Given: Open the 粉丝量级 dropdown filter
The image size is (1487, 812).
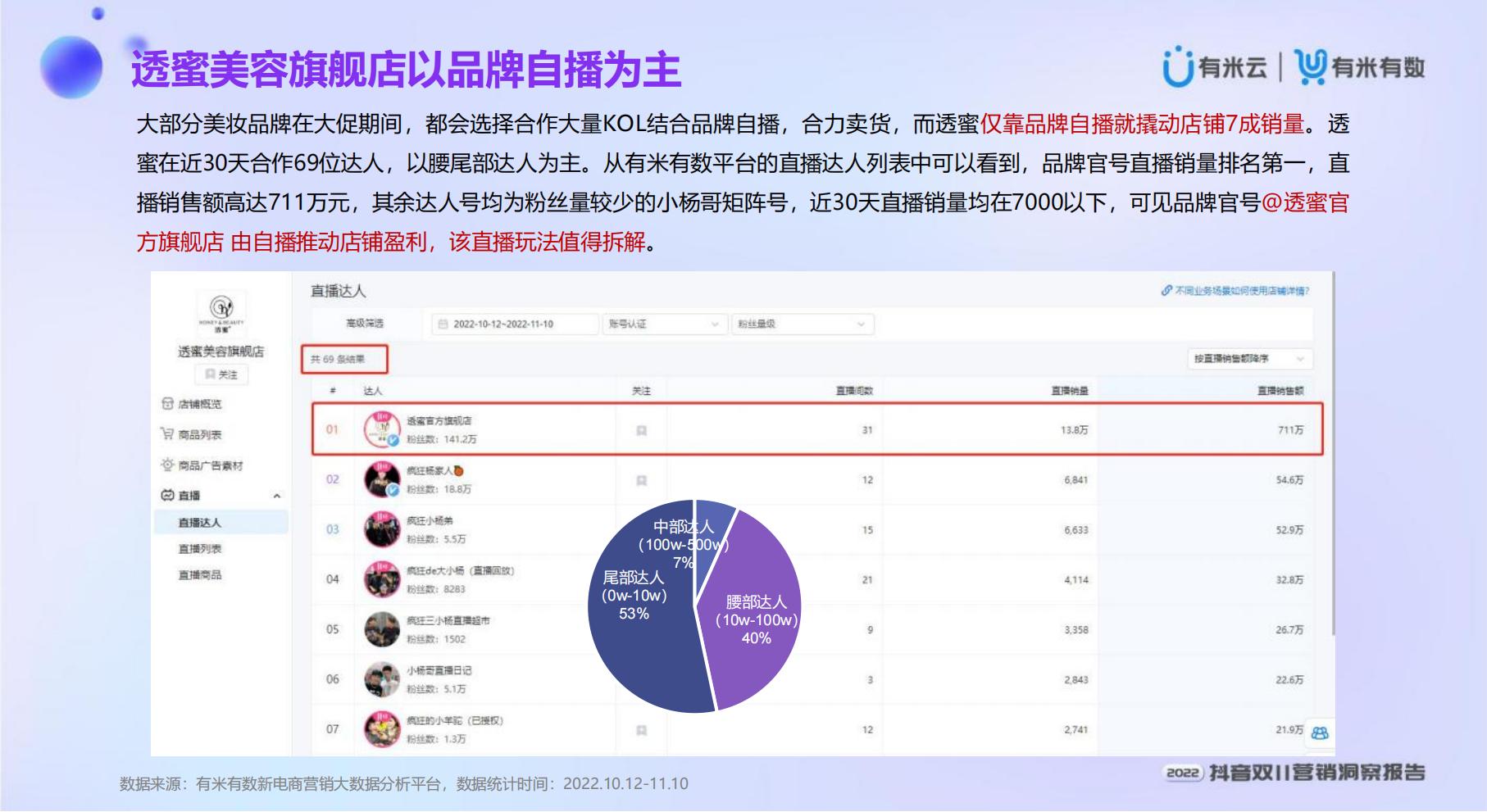Looking at the screenshot, I should click(x=801, y=324).
